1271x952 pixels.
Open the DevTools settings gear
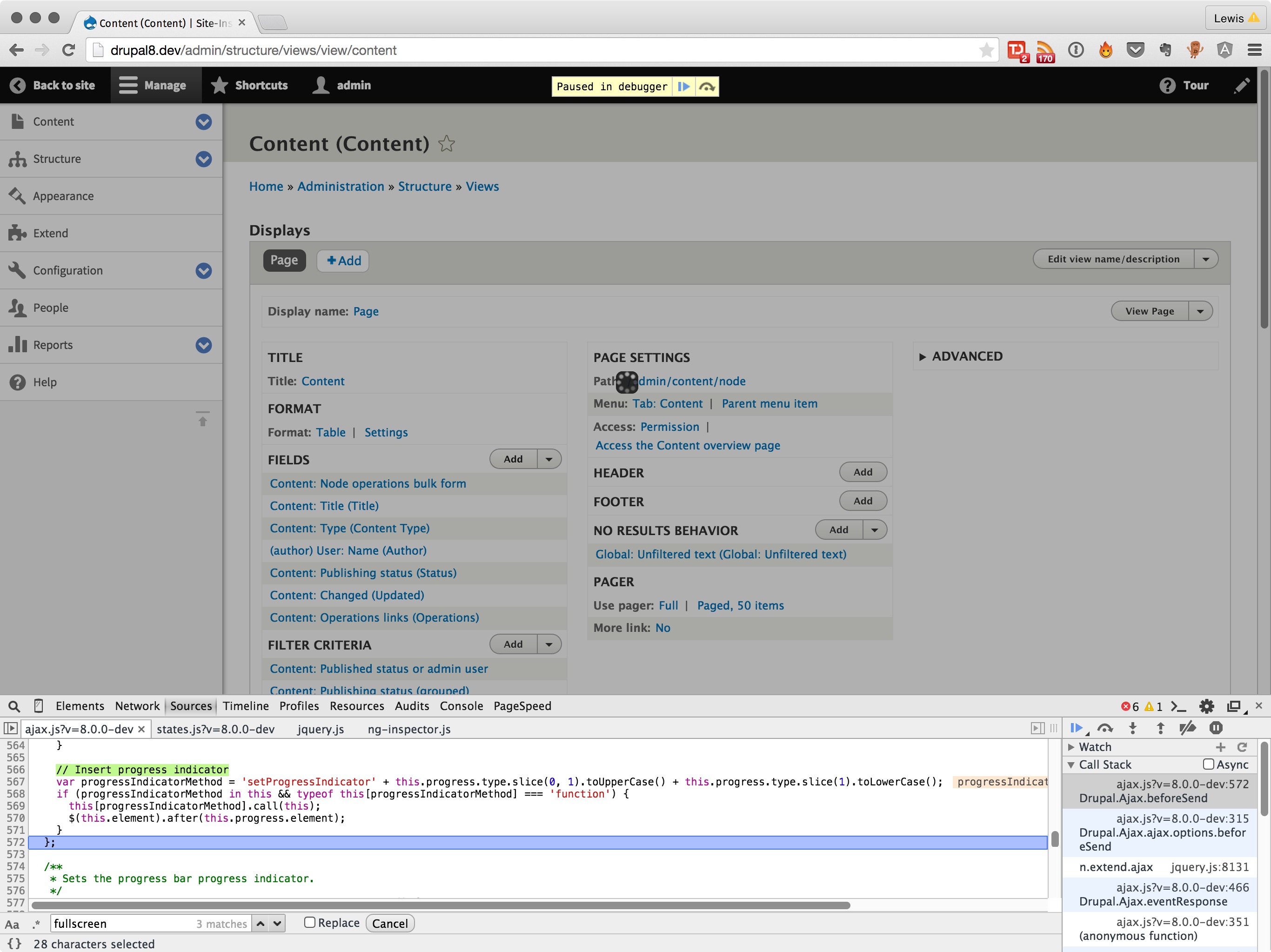[1207, 706]
